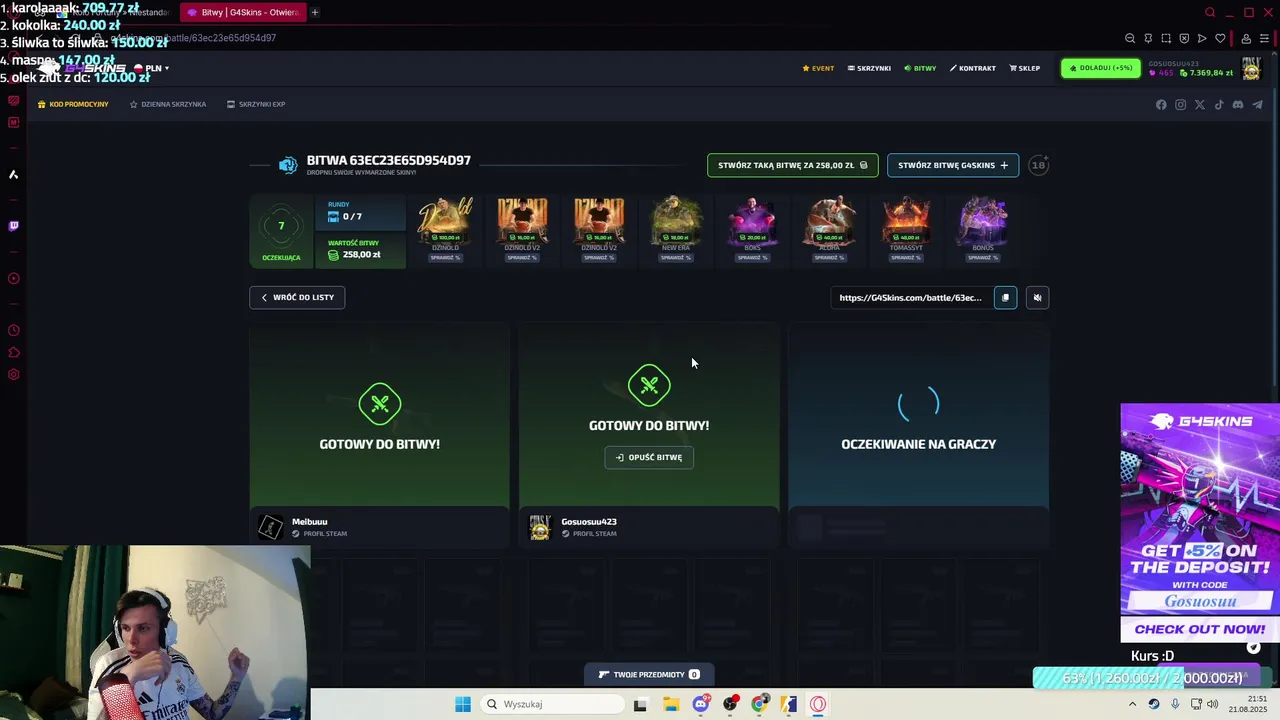The height and width of the screenshot is (720, 1280).
Task: Open the BONUS case thumbnail
Action: click(x=983, y=221)
